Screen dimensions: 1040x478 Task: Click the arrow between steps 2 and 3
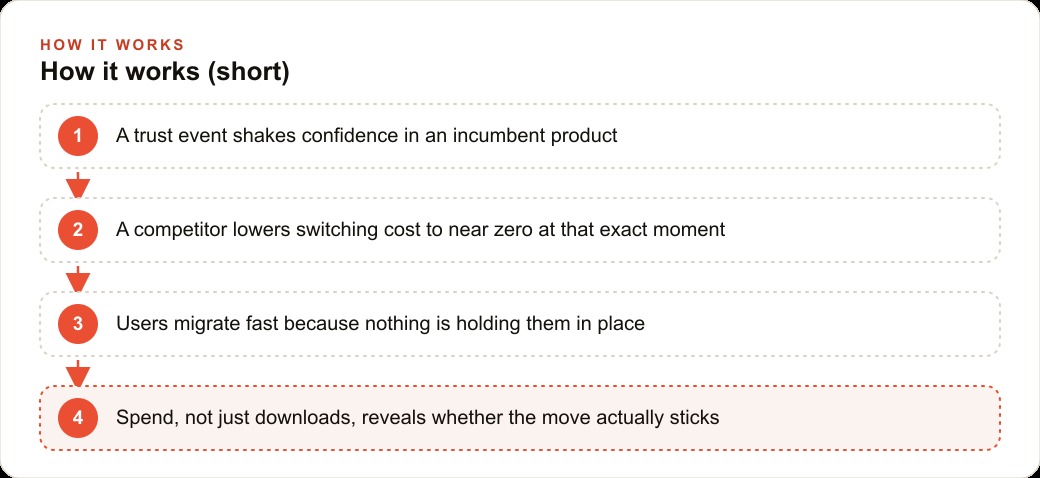[x=78, y=279]
